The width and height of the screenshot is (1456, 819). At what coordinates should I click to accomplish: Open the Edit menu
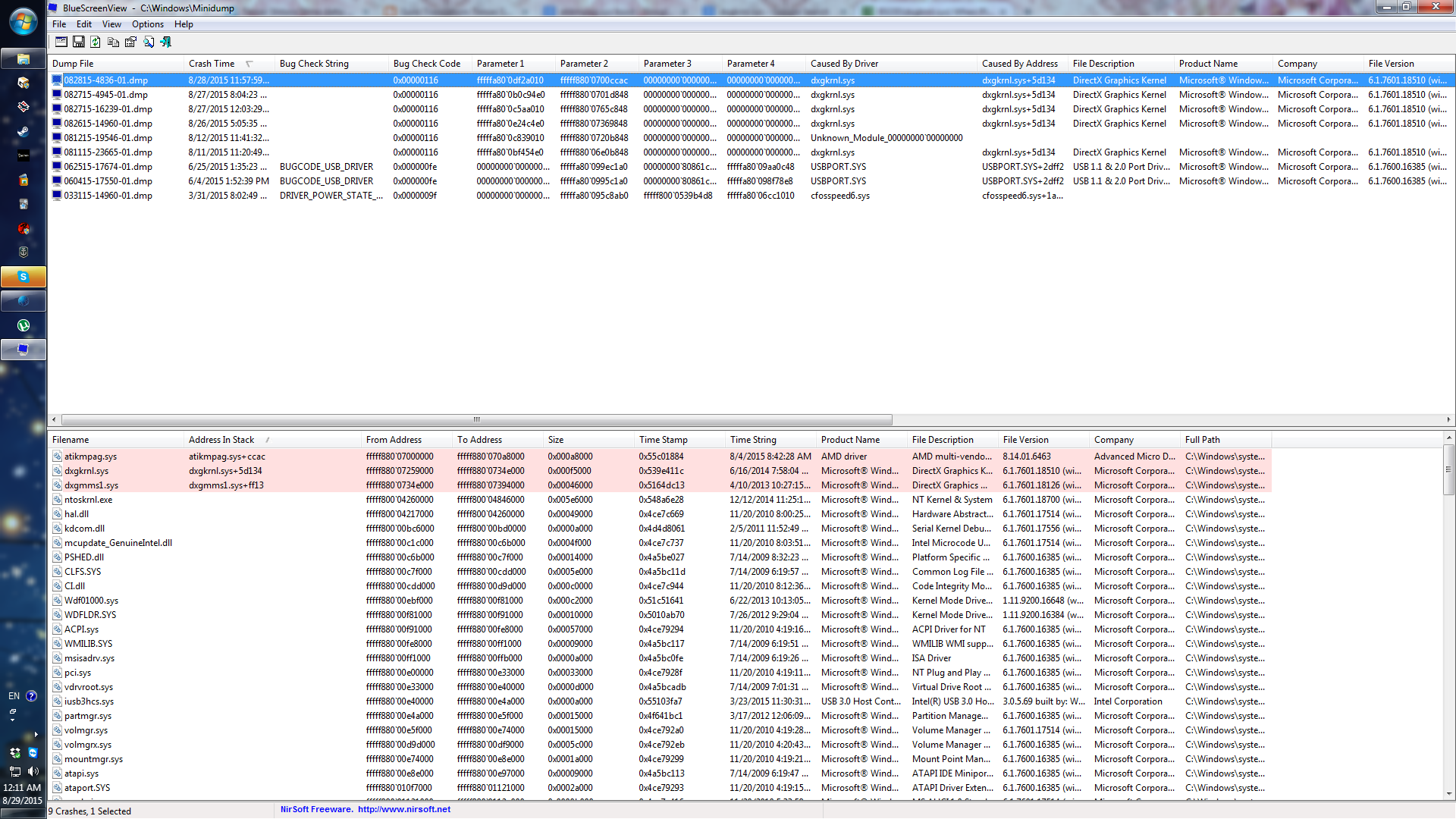(84, 24)
